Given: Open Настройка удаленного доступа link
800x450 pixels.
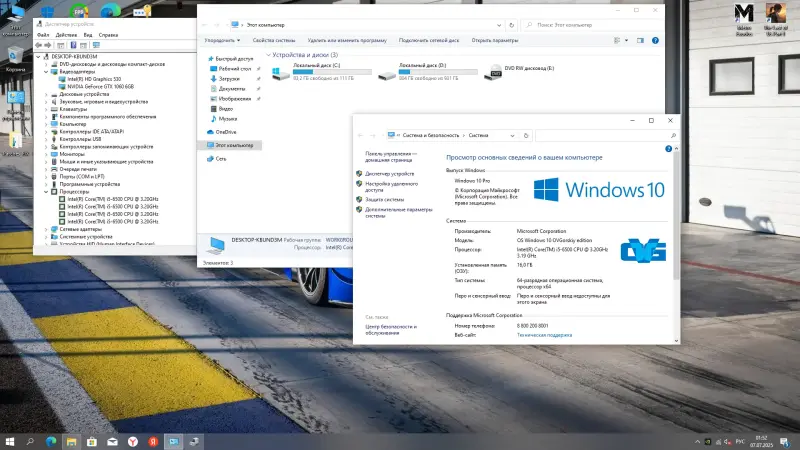Looking at the screenshot, I should pos(391,187).
